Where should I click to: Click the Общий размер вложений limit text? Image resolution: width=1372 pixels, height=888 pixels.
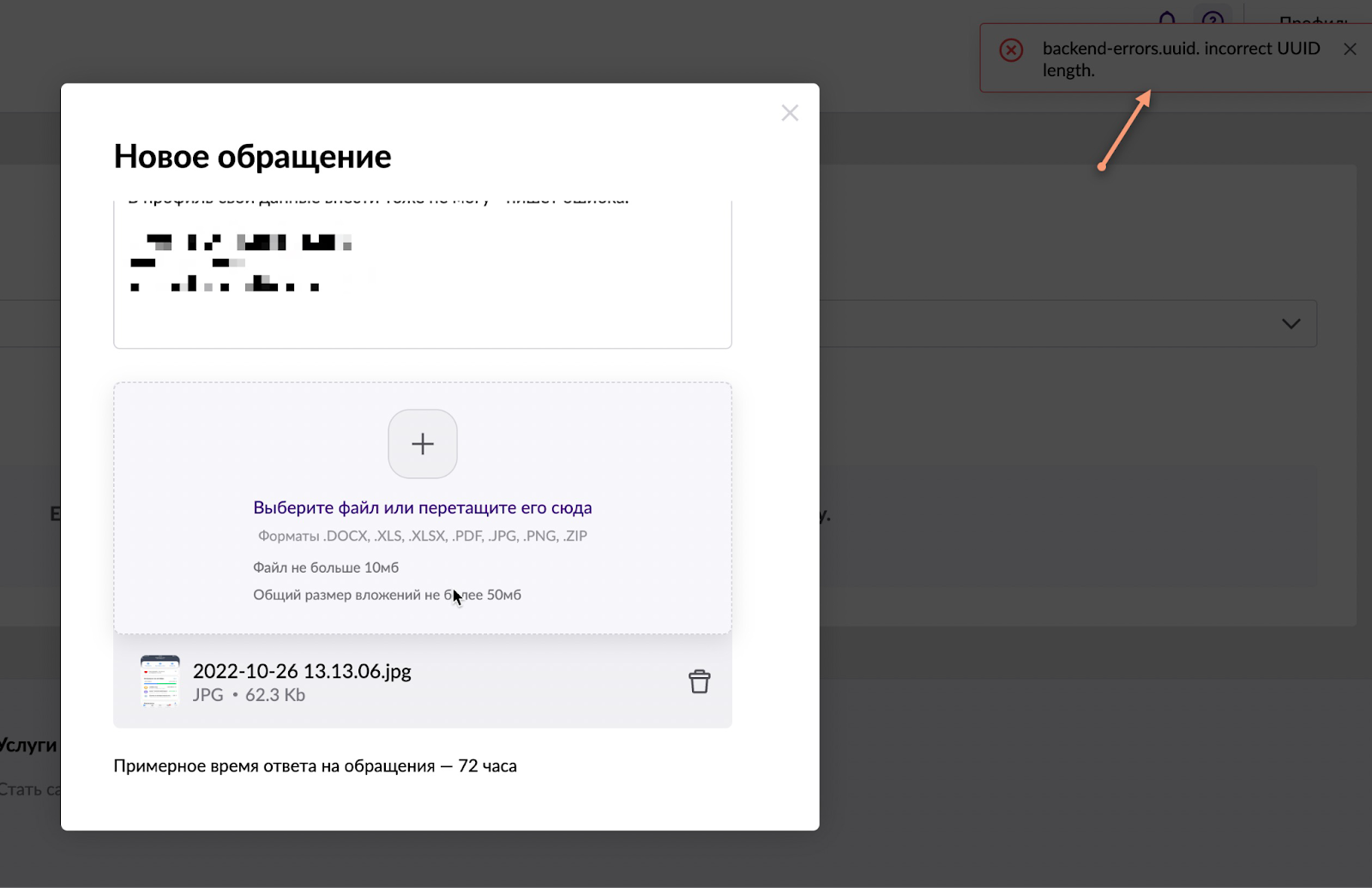[x=387, y=595]
